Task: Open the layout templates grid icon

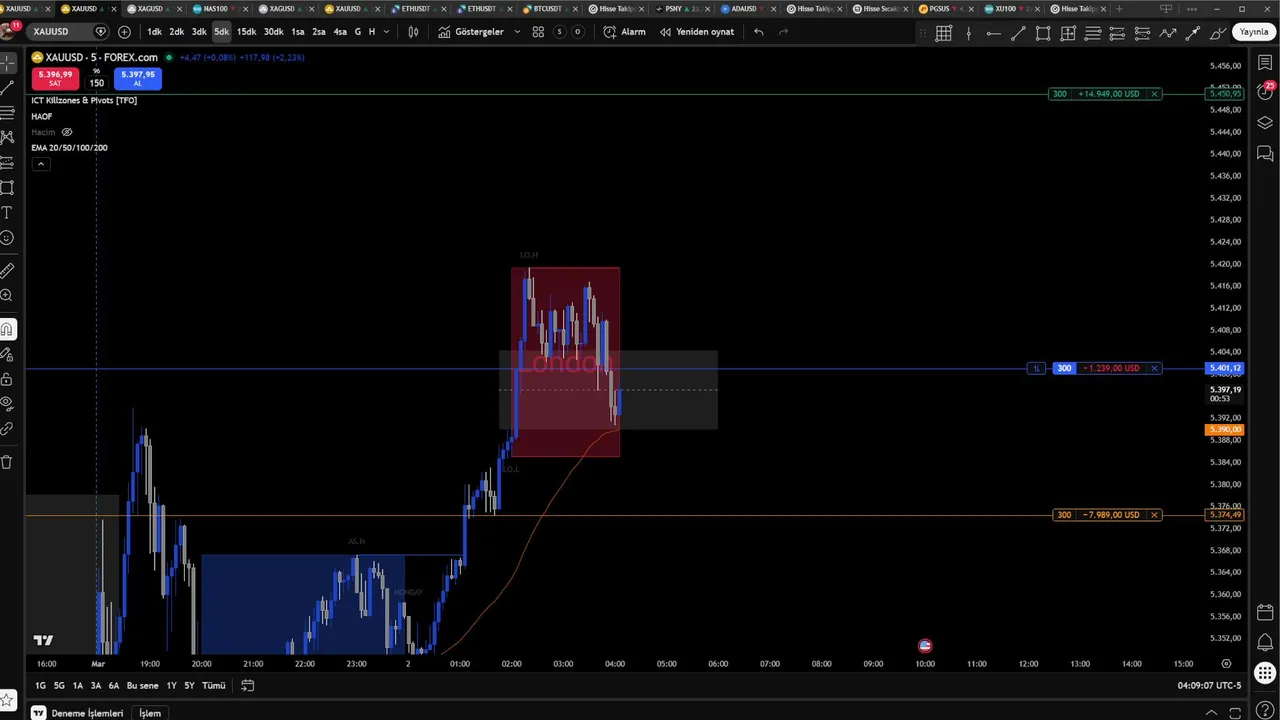Action: coord(538,32)
